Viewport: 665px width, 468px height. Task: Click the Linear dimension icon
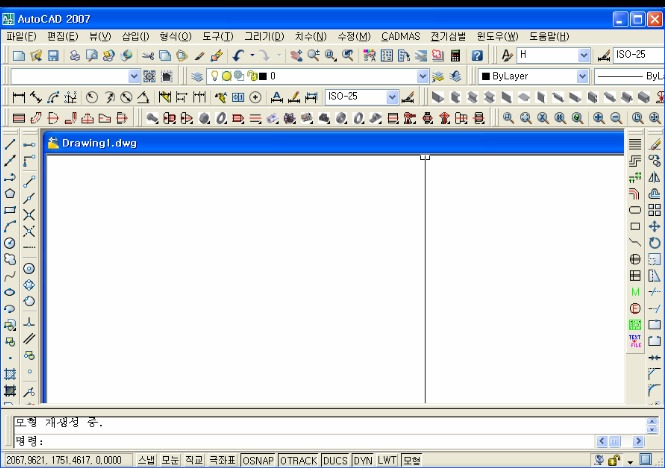tap(19, 97)
